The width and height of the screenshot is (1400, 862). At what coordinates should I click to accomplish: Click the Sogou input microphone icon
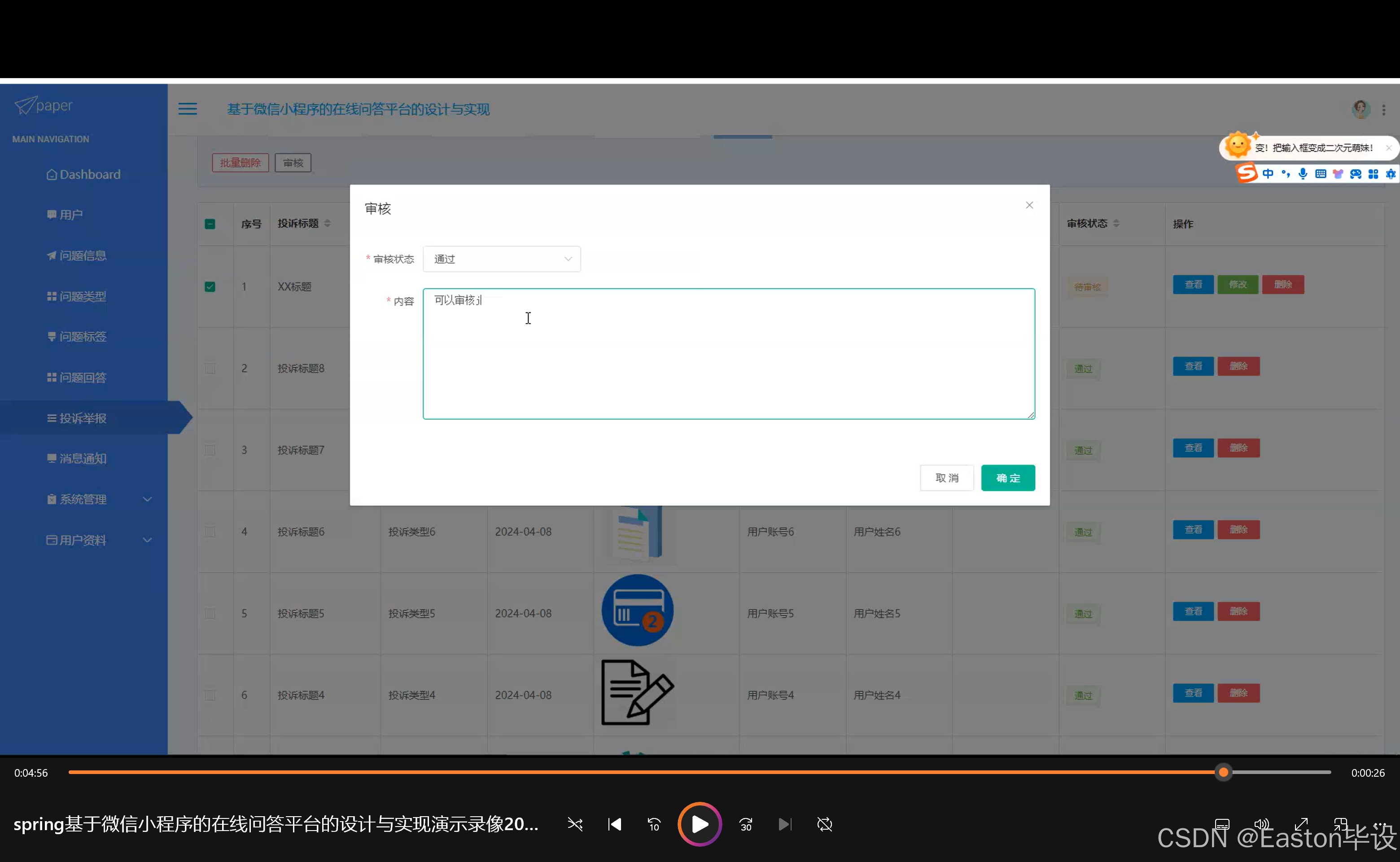1303,174
